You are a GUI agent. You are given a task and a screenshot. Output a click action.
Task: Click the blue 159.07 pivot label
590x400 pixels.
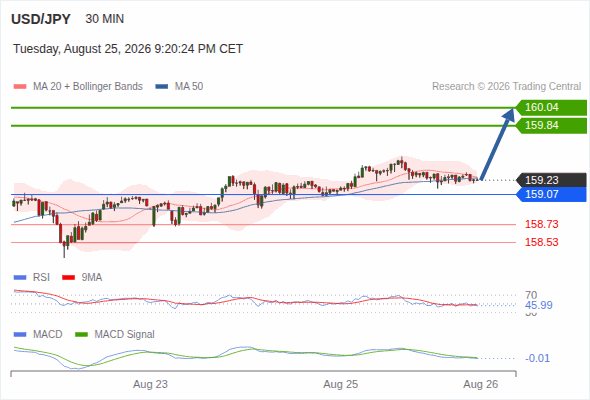(x=551, y=195)
